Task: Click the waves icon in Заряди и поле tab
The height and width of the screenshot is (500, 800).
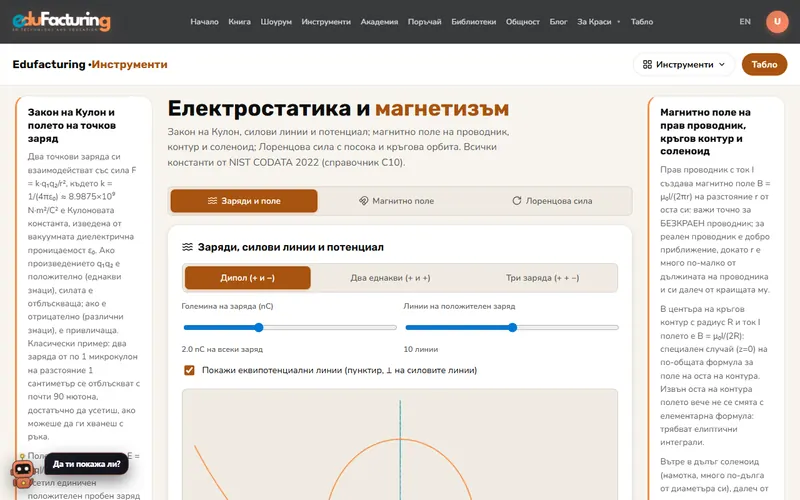Action: [212, 201]
